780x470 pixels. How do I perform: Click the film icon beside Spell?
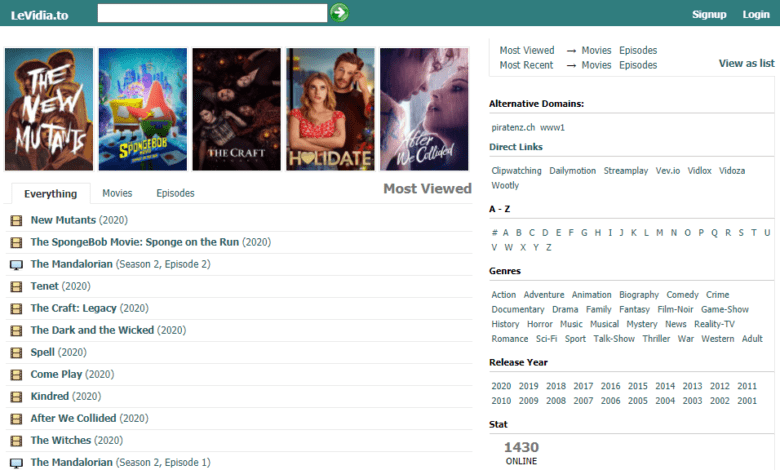(16, 352)
